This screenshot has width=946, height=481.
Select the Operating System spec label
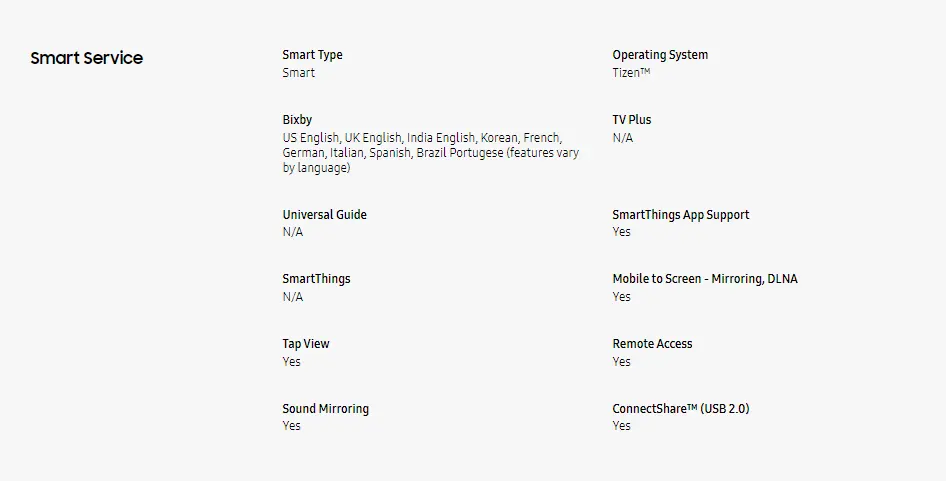click(660, 55)
